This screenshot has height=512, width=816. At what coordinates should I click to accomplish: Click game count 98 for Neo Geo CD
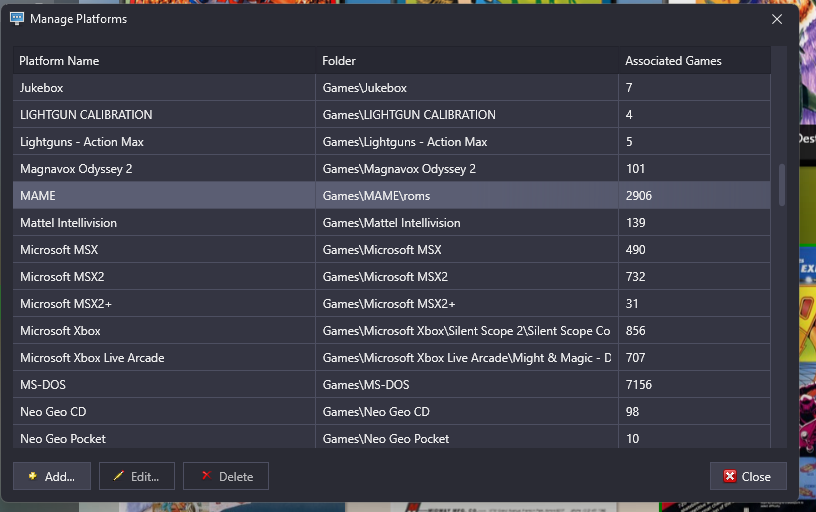click(x=632, y=412)
